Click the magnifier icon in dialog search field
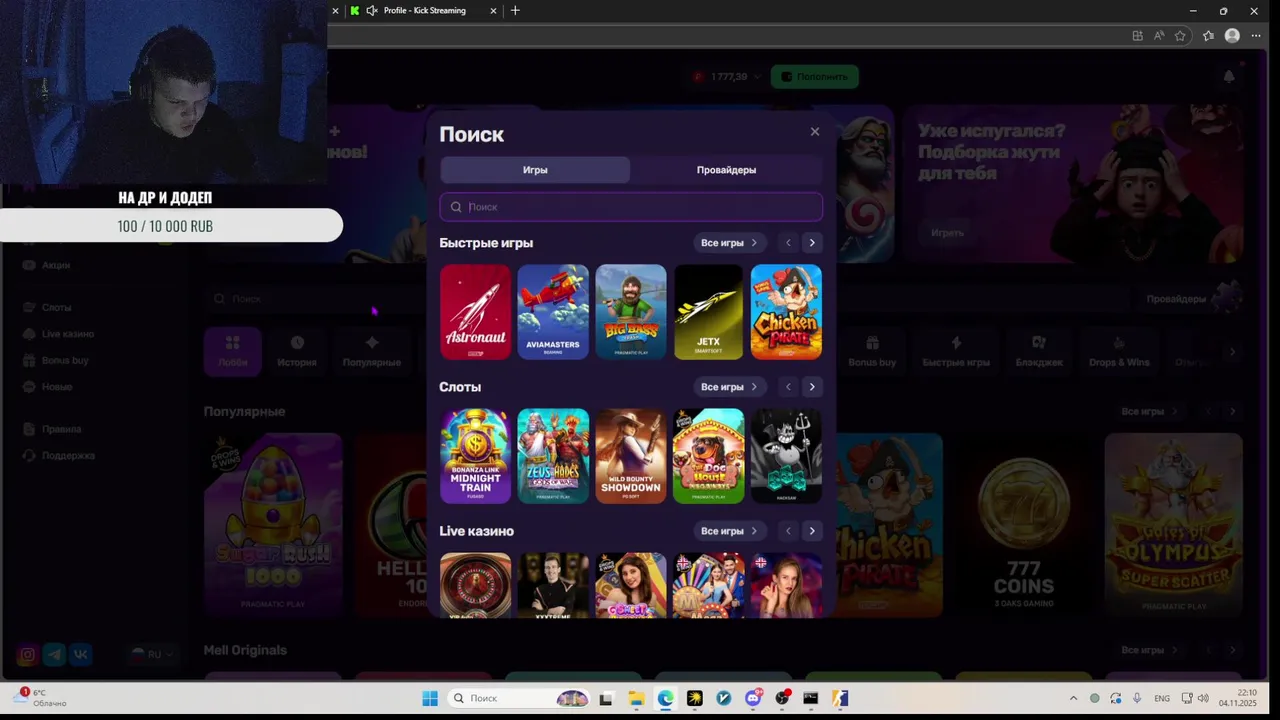Image resolution: width=1280 pixels, height=720 pixels. click(x=456, y=207)
